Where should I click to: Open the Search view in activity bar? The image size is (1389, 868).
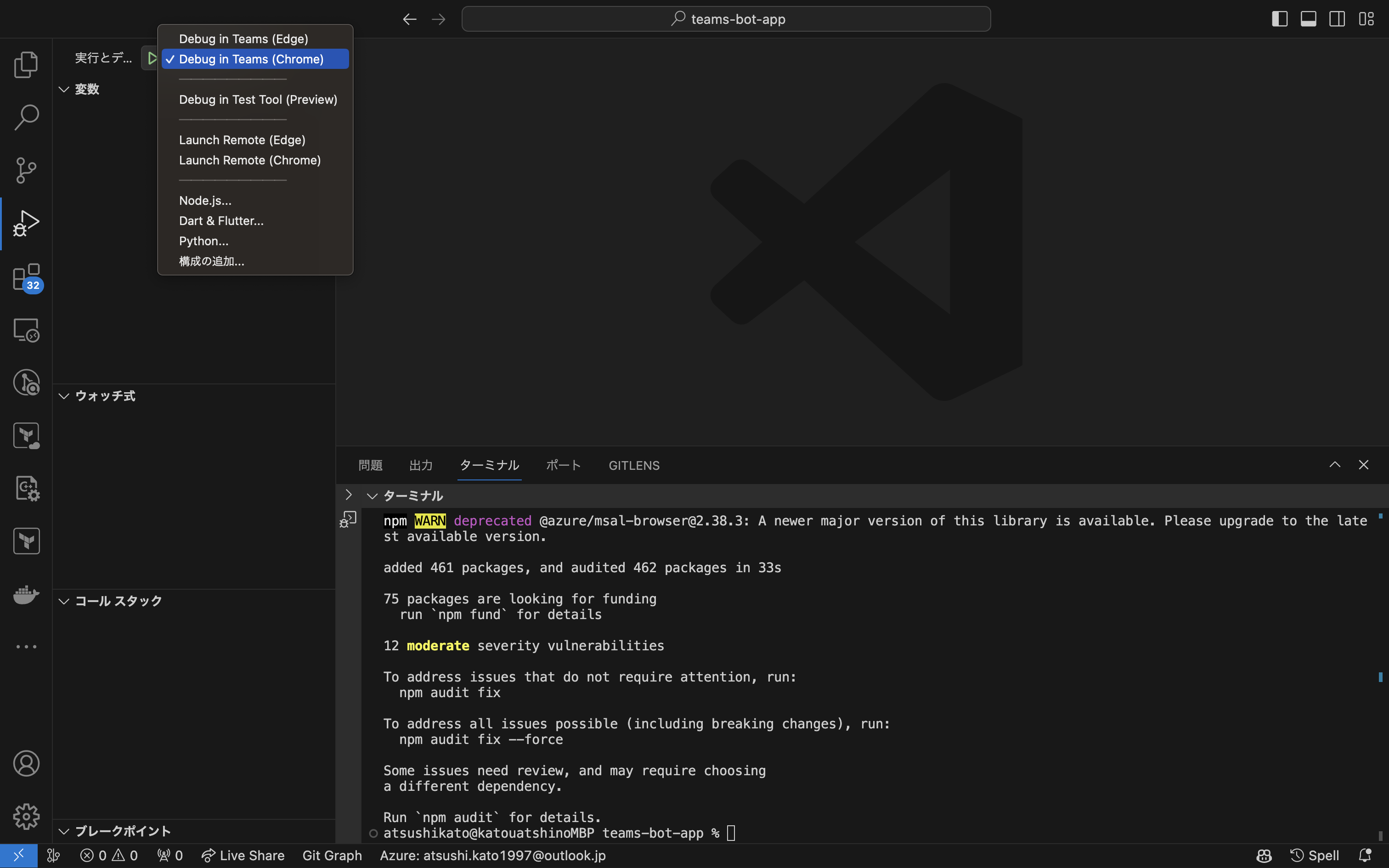[26, 117]
